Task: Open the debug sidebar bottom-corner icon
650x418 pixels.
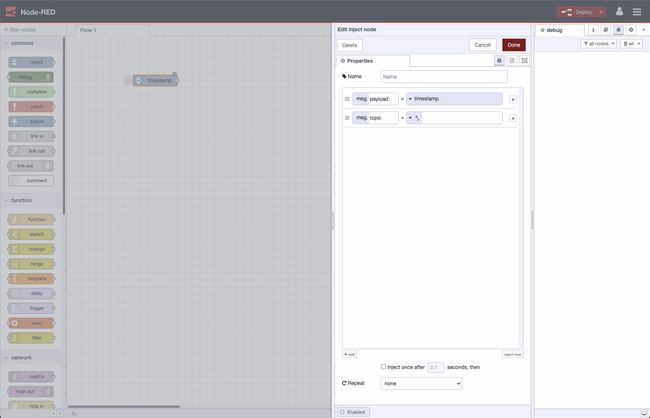Action: (644, 413)
